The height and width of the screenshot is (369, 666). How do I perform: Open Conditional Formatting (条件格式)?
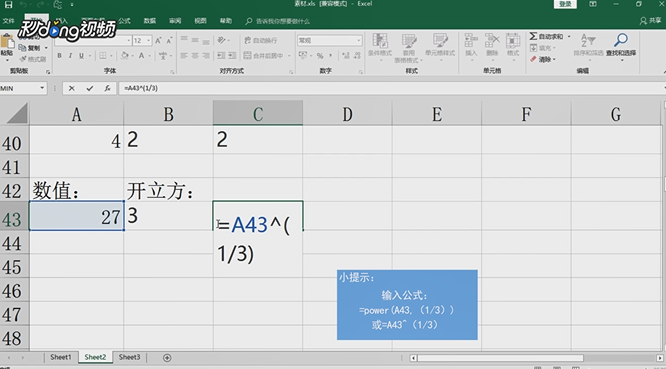pos(380,46)
